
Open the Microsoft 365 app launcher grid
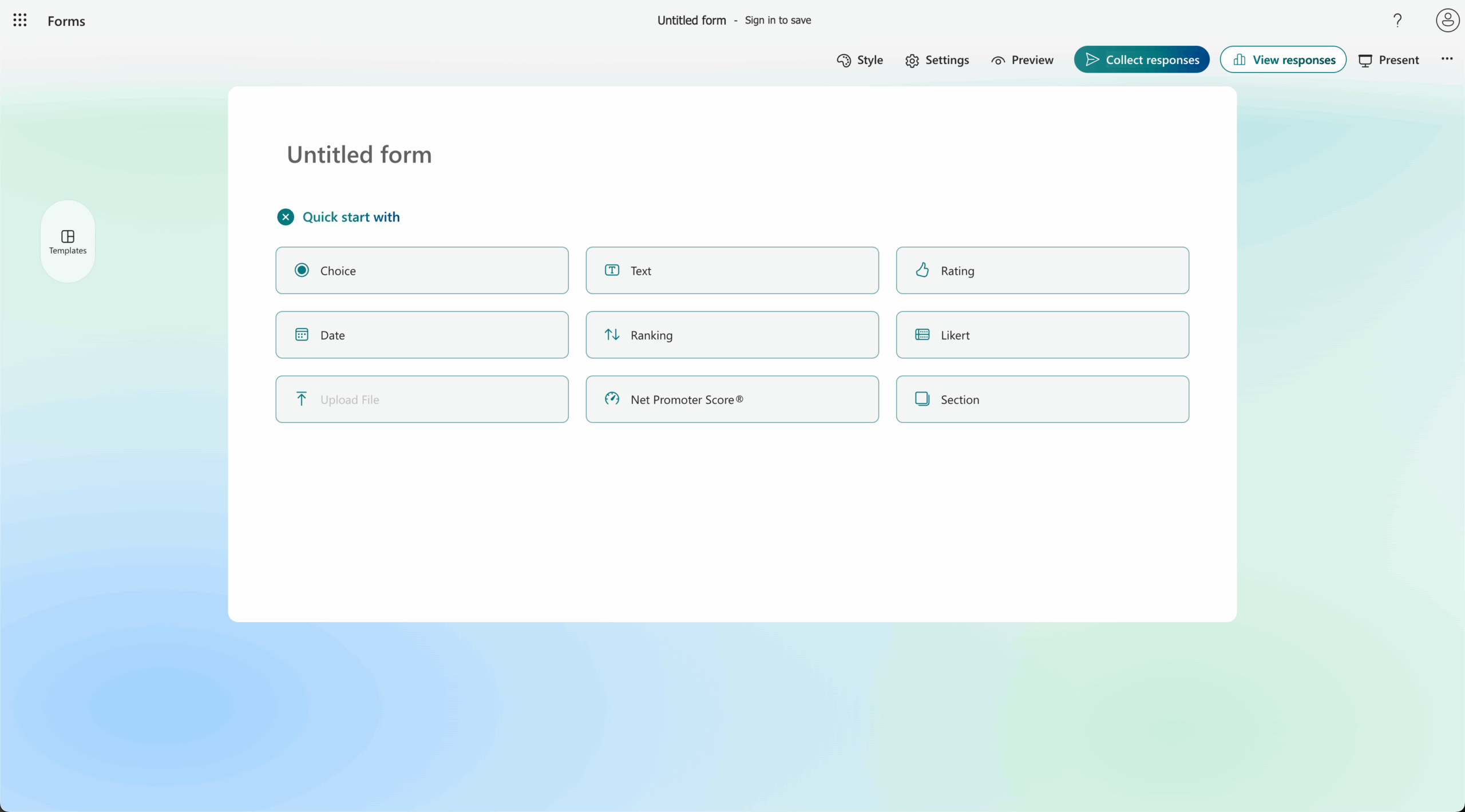19,20
